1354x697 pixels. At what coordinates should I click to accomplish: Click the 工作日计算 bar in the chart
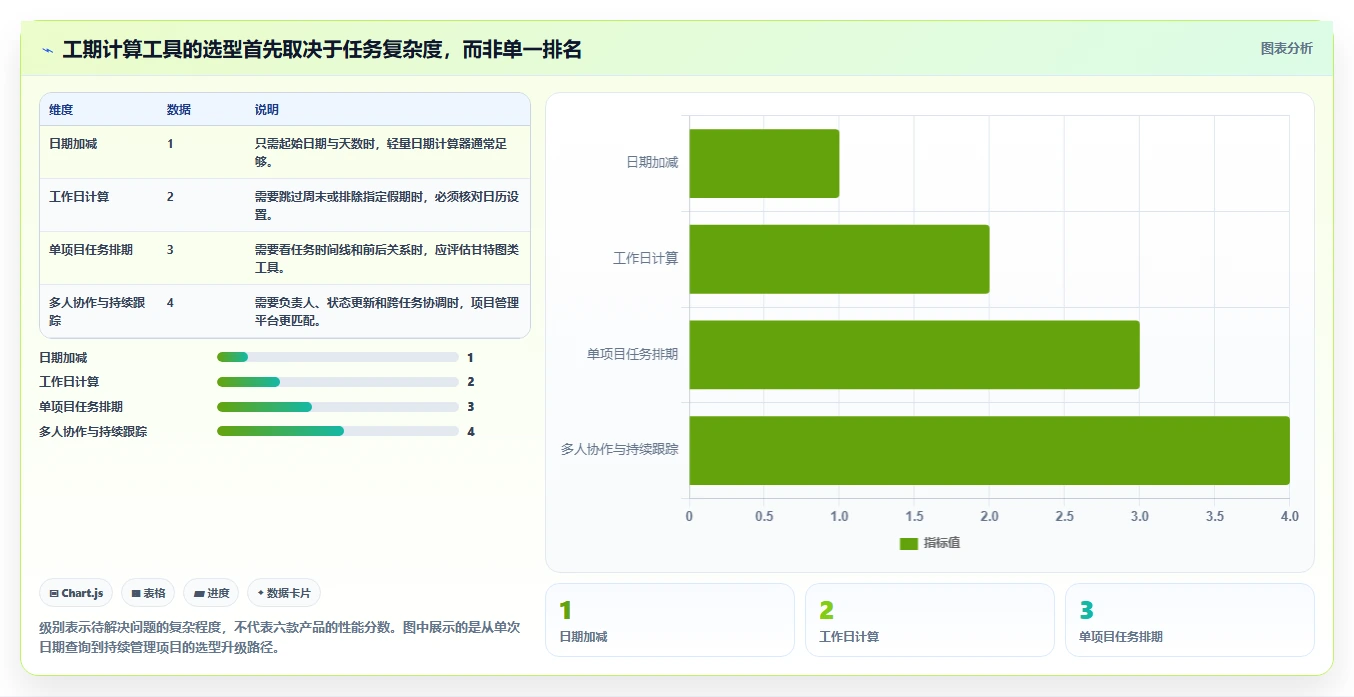(x=839, y=259)
